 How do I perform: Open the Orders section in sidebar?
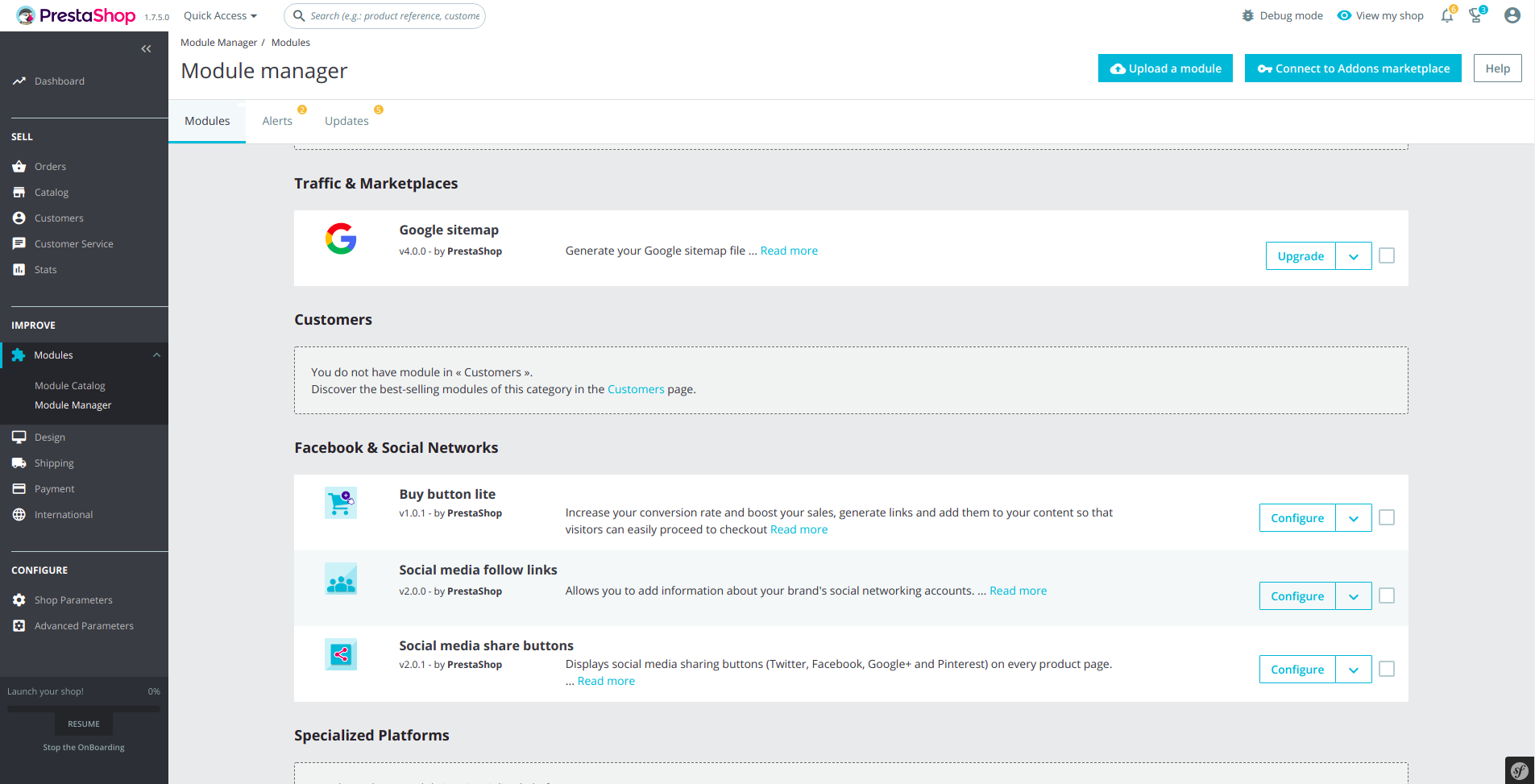coord(51,166)
